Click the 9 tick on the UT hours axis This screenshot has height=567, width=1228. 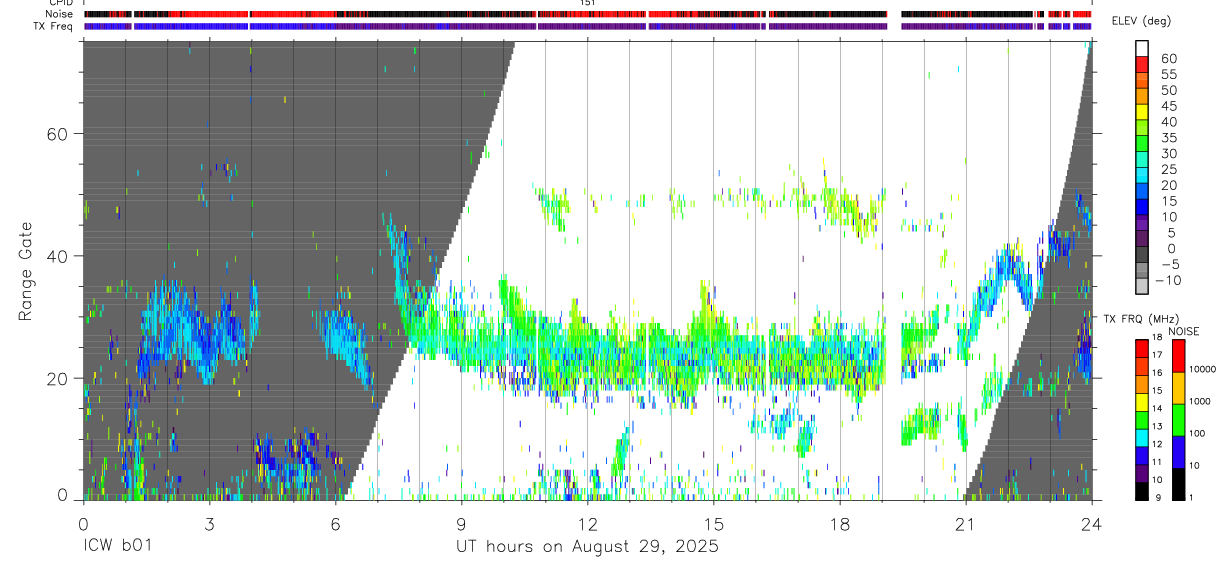pos(461,523)
